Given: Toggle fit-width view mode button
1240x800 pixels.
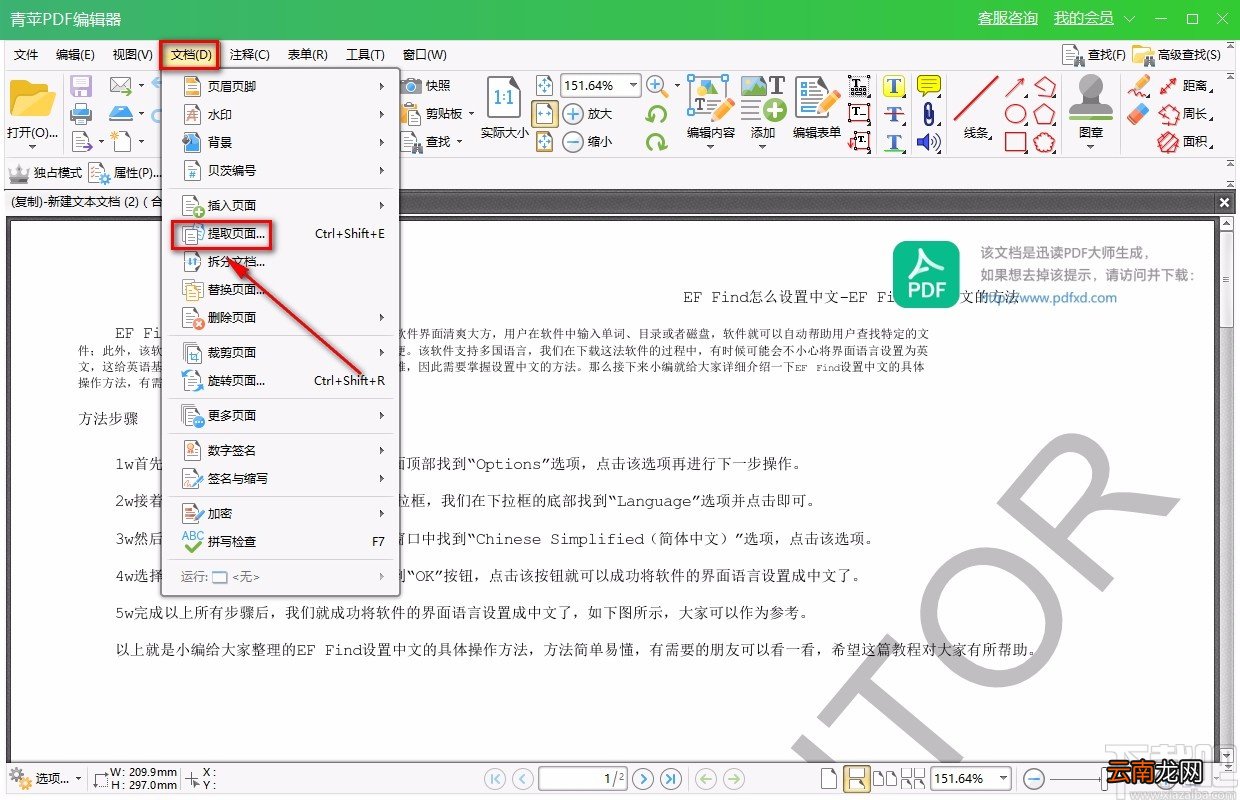Looking at the screenshot, I should (544, 114).
